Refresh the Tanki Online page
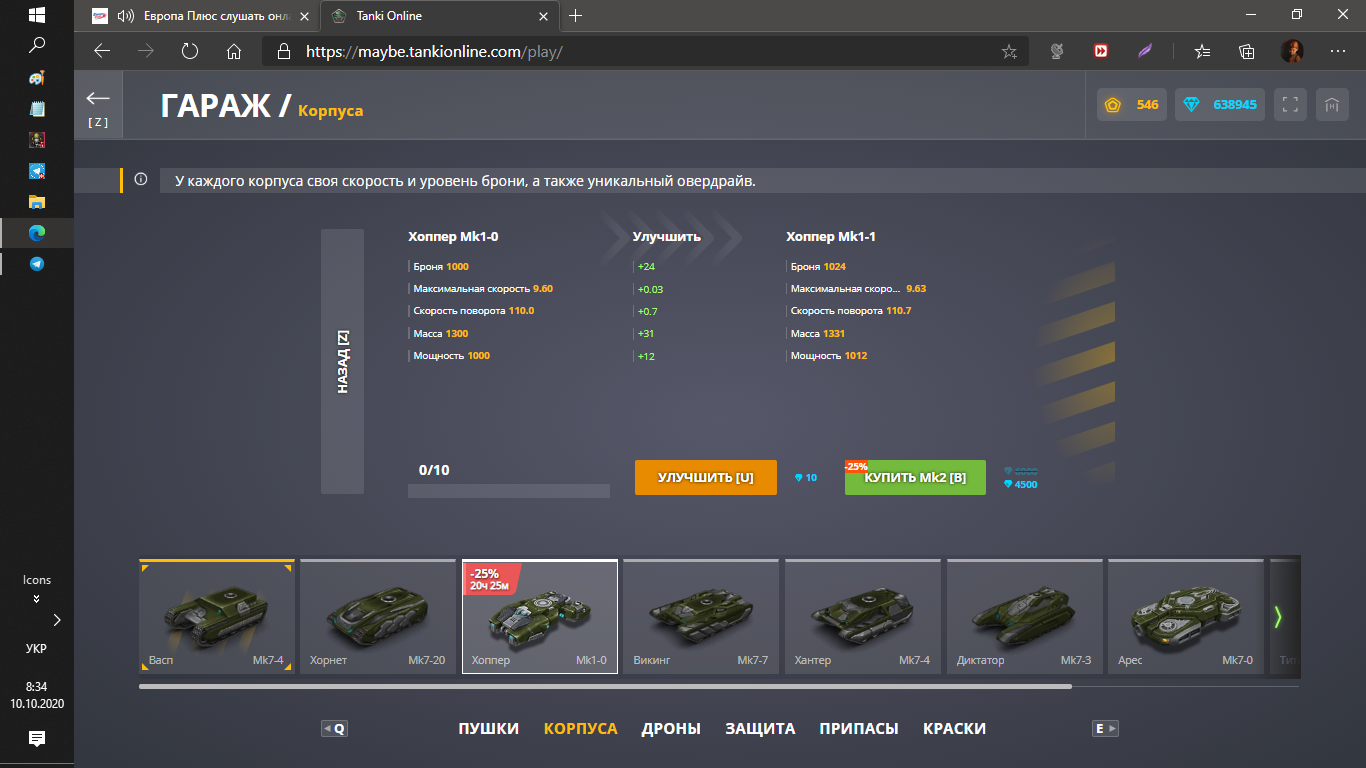Screen dimensions: 1366x768 pos(190,51)
